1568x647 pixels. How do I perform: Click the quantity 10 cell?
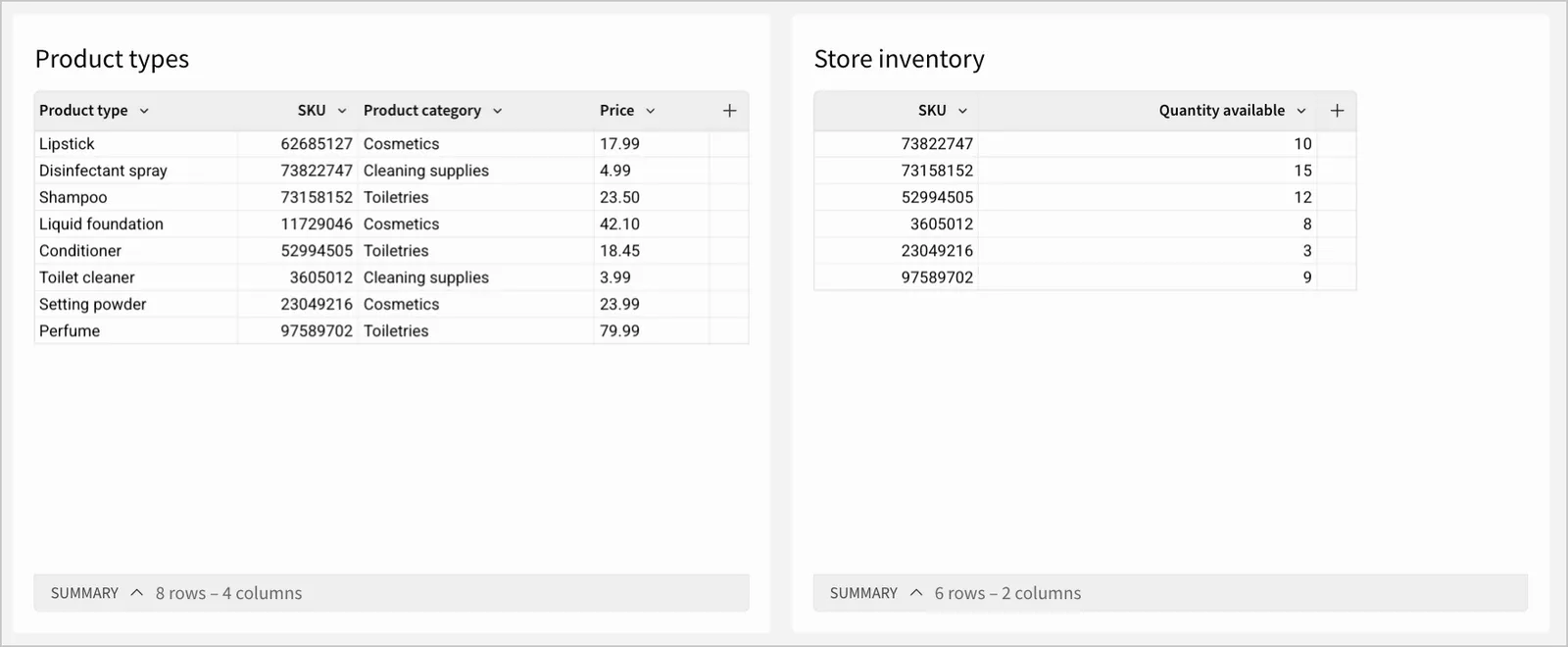pos(1148,144)
